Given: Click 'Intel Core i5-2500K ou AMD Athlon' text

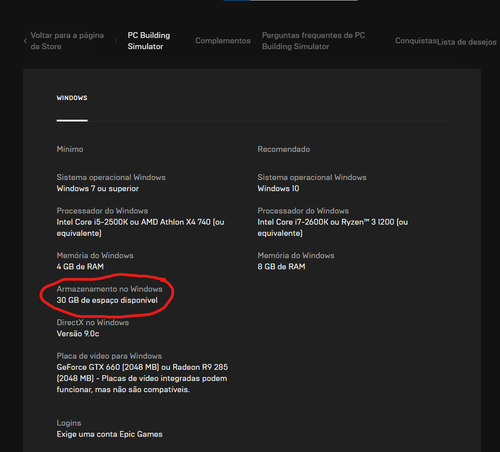Looking at the screenshot, I should pyautogui.click(x=133, y=222).
